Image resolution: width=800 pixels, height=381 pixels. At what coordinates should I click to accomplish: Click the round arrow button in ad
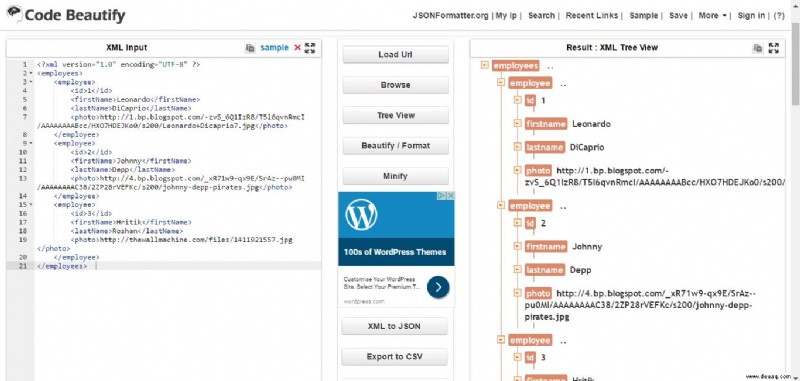tap(438, 287)
